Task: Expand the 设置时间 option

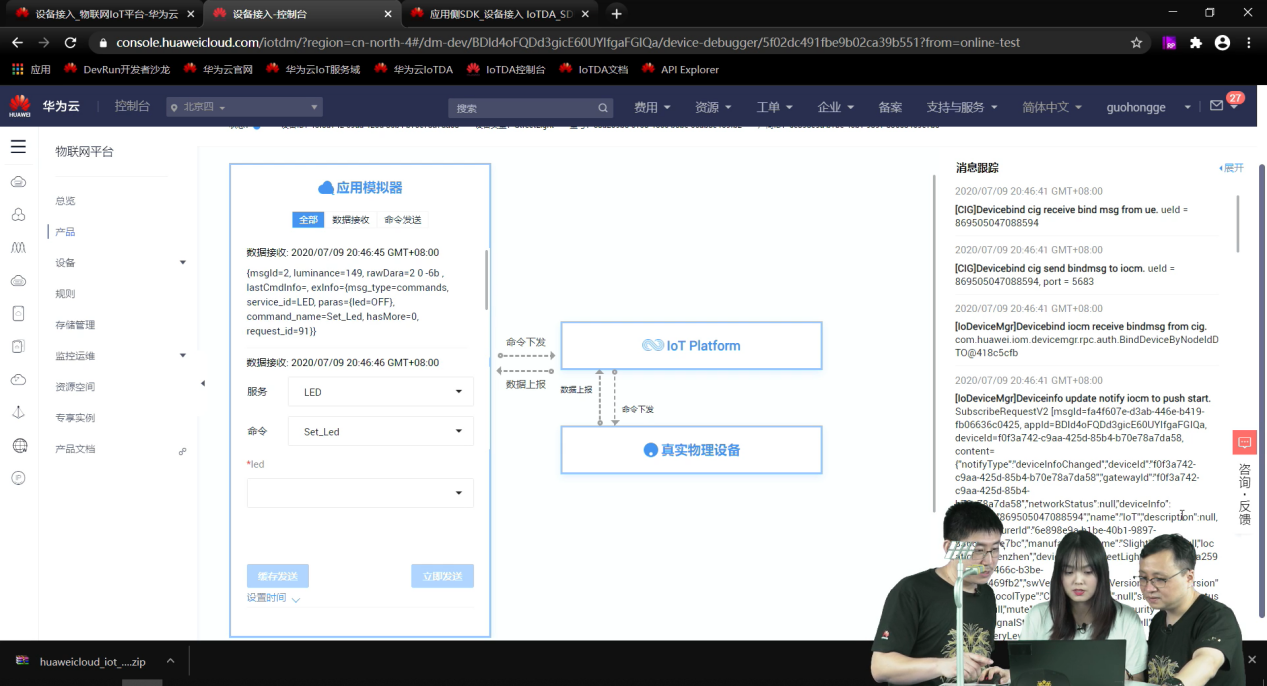Action: 273,598
